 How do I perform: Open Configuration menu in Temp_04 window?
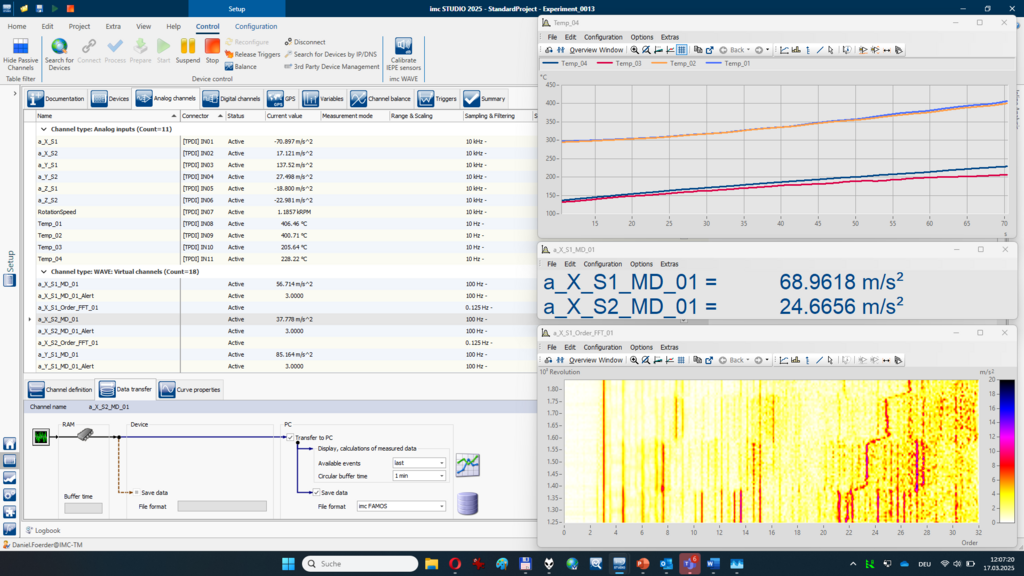pos(603,37)
